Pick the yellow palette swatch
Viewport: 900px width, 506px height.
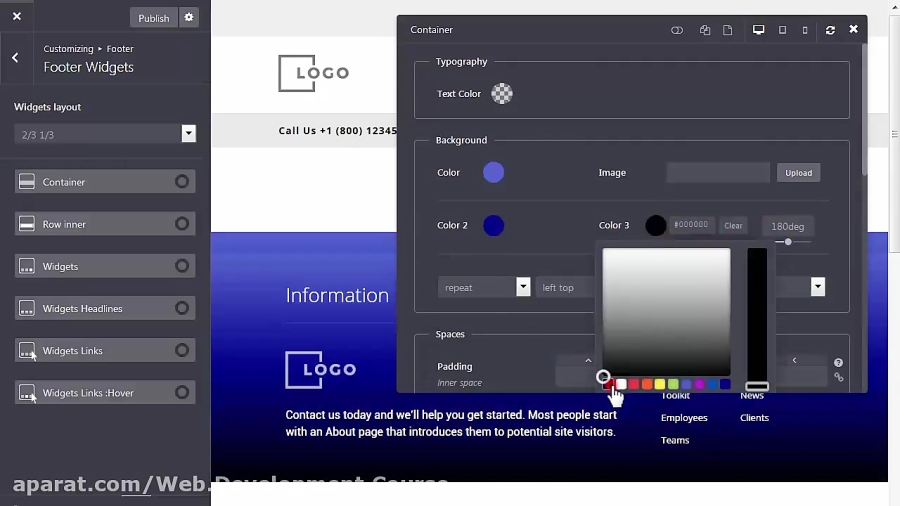click(660, 384)
